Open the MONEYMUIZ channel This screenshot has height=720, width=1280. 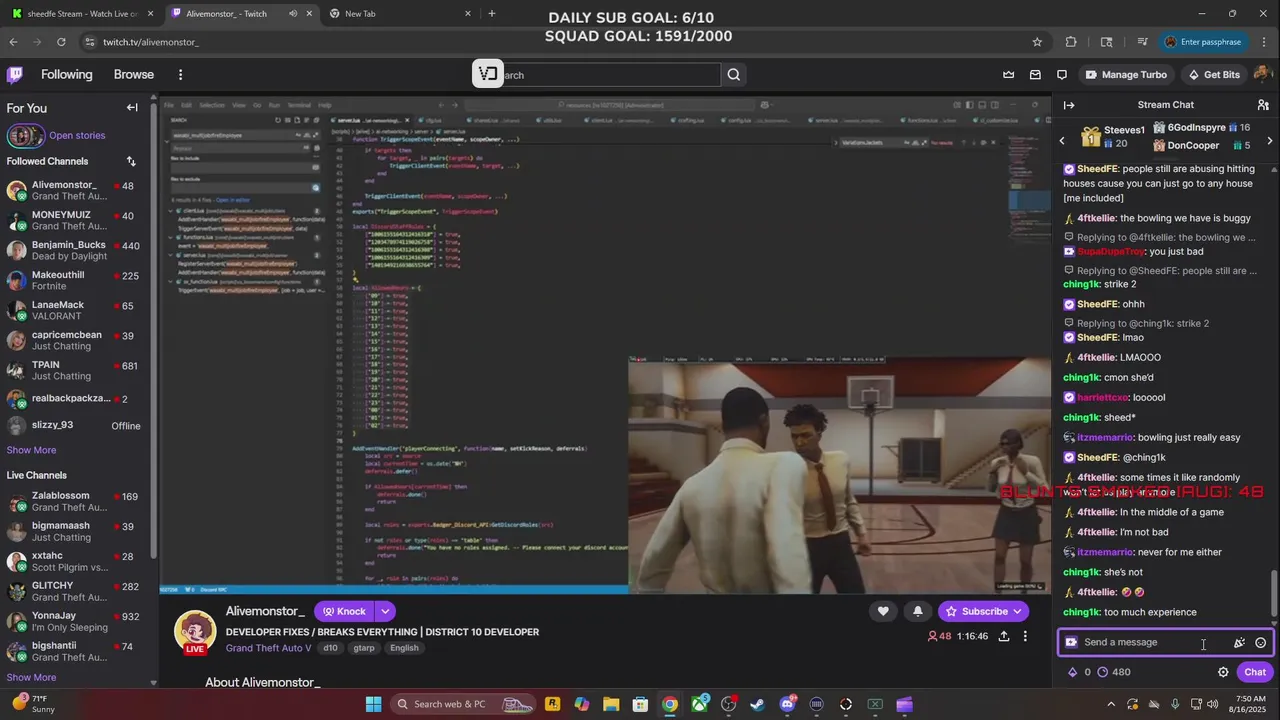(x=76, y=221)
